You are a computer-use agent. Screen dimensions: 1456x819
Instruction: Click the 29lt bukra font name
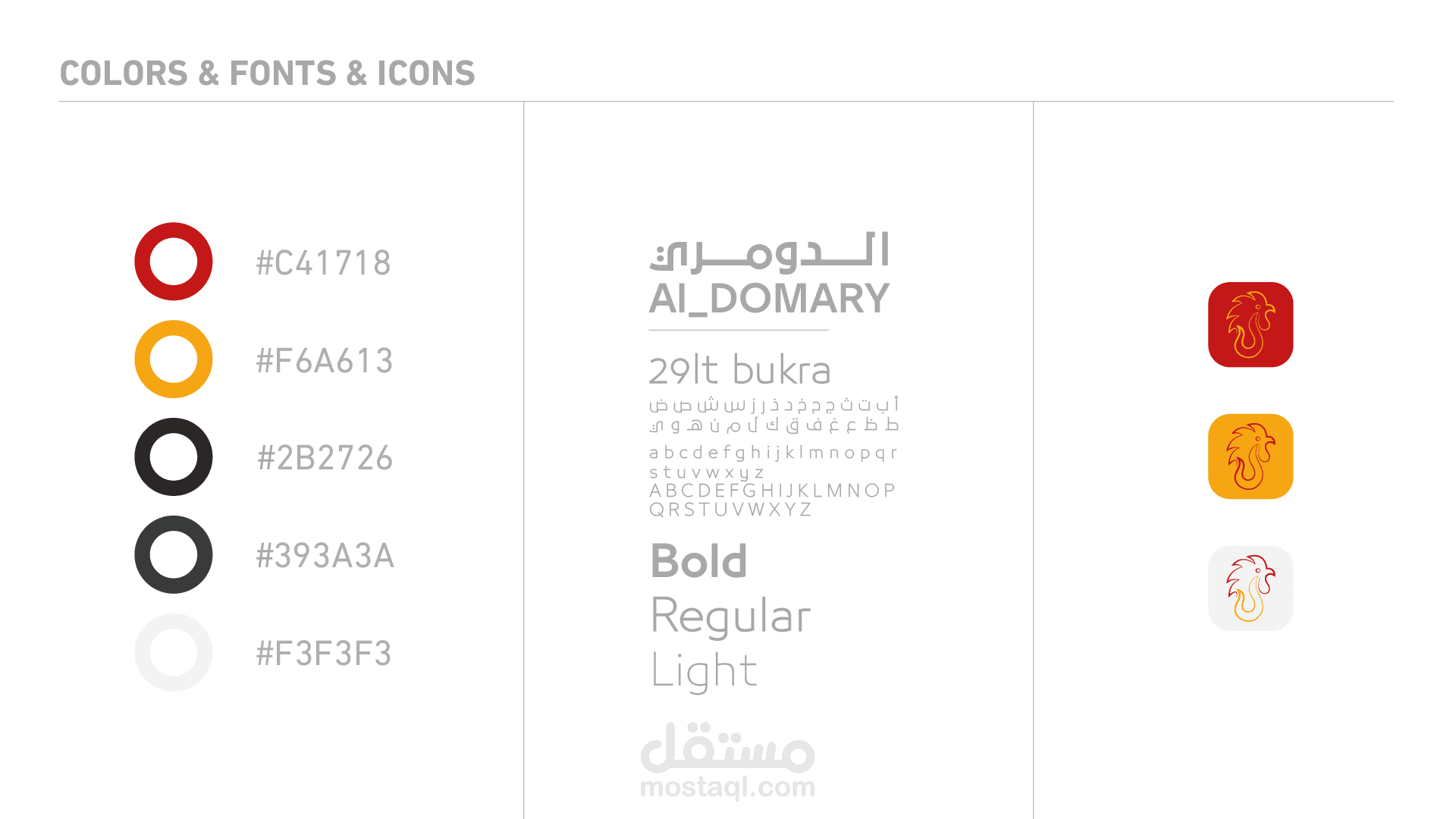[x=739, y=371]
